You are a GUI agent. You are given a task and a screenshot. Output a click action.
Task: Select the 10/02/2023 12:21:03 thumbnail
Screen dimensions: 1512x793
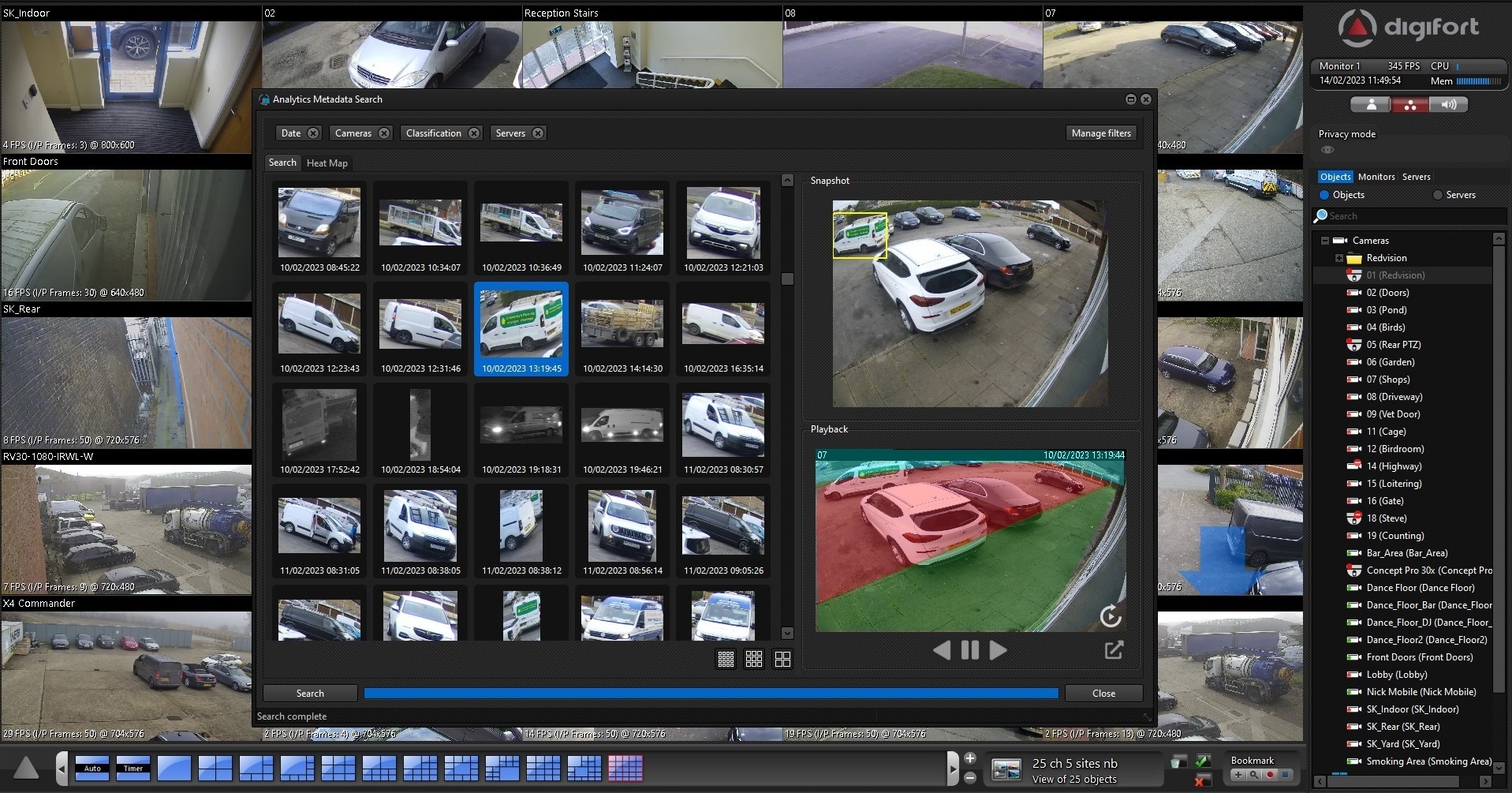point(723,229)
